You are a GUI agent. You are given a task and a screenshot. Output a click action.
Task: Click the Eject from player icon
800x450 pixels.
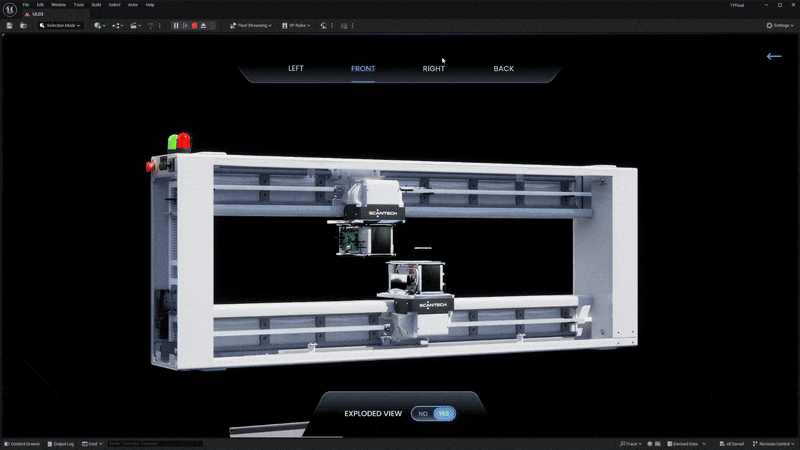203,25
